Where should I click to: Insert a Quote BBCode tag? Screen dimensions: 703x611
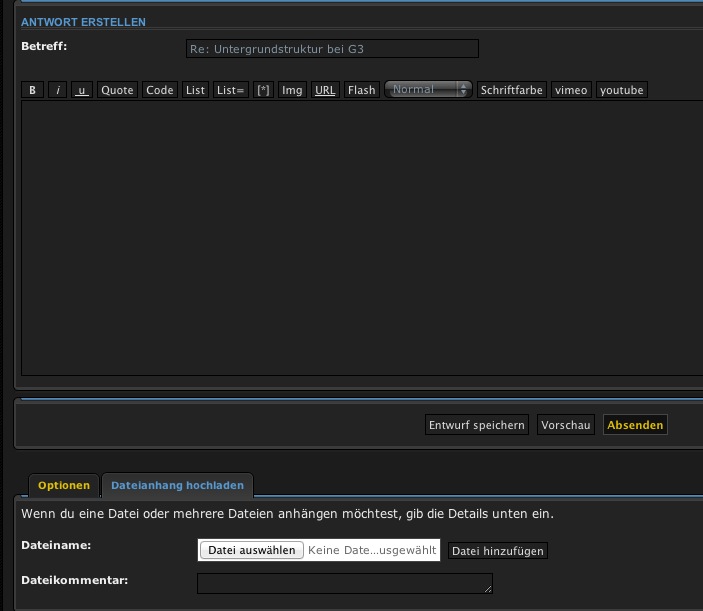(x=117, y=90)
